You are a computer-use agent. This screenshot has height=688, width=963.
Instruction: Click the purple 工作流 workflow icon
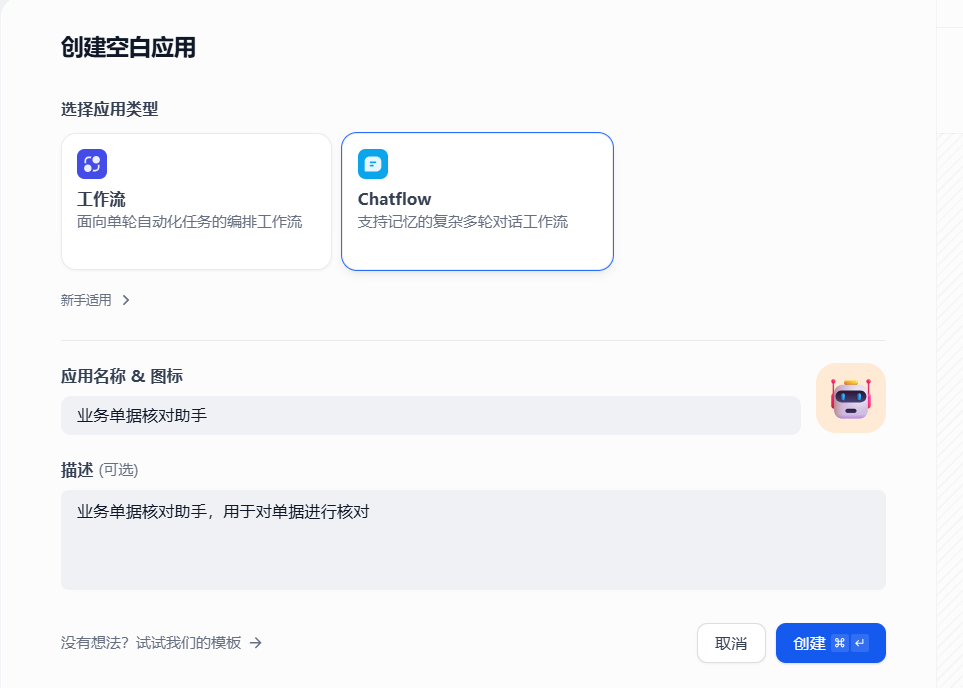92,164
